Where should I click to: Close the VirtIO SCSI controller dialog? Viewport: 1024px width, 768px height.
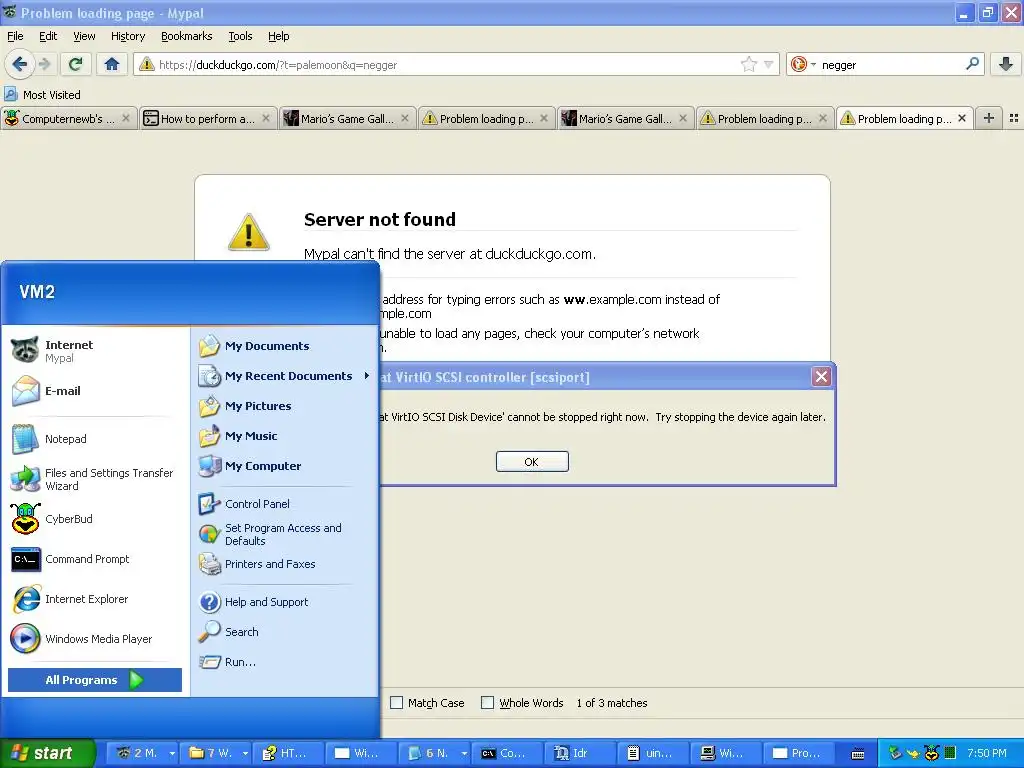point(821,376)
